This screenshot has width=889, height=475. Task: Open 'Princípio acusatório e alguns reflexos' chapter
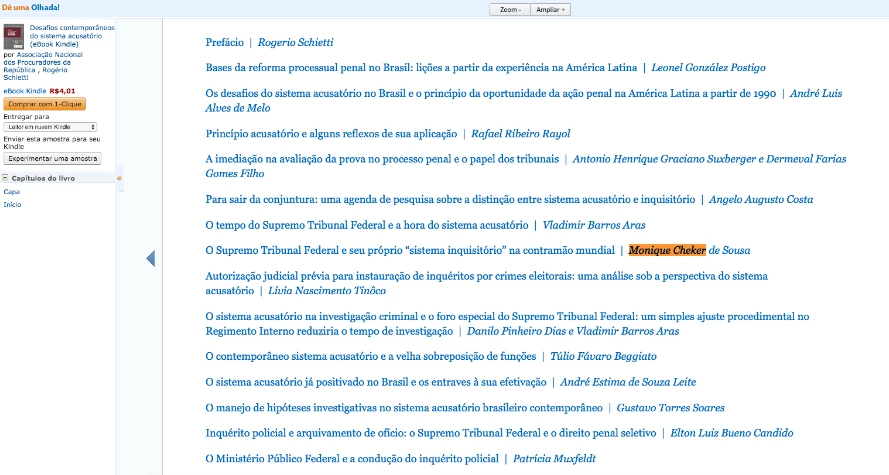(x=330, y=134)
